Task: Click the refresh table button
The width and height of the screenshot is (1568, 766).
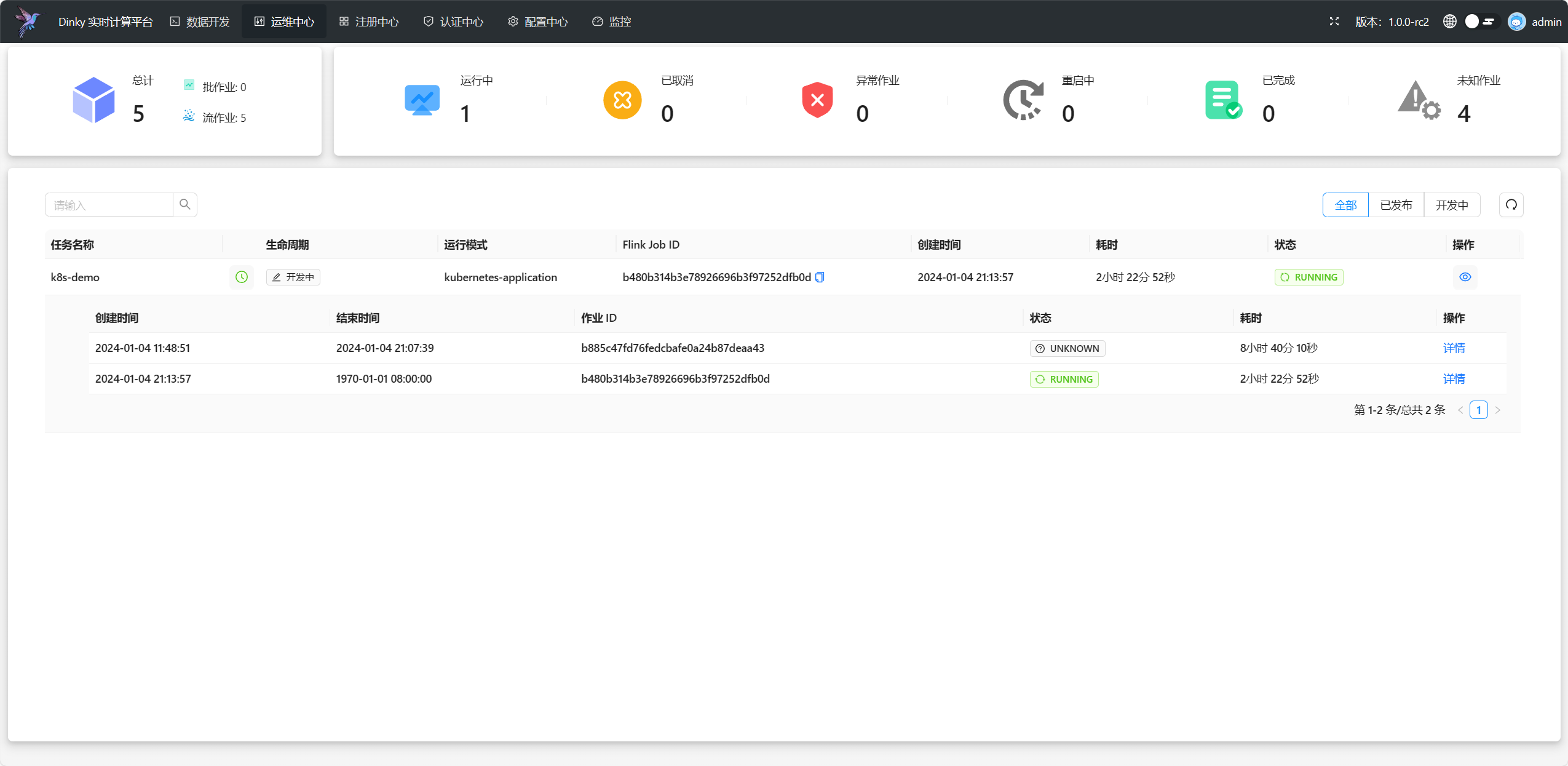Action: pos(1511,205)
